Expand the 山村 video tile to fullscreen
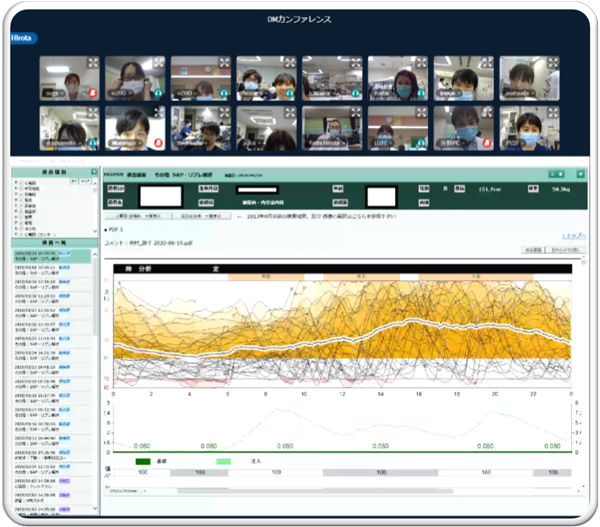Screen dimensions: 600x527 [421, 112]
